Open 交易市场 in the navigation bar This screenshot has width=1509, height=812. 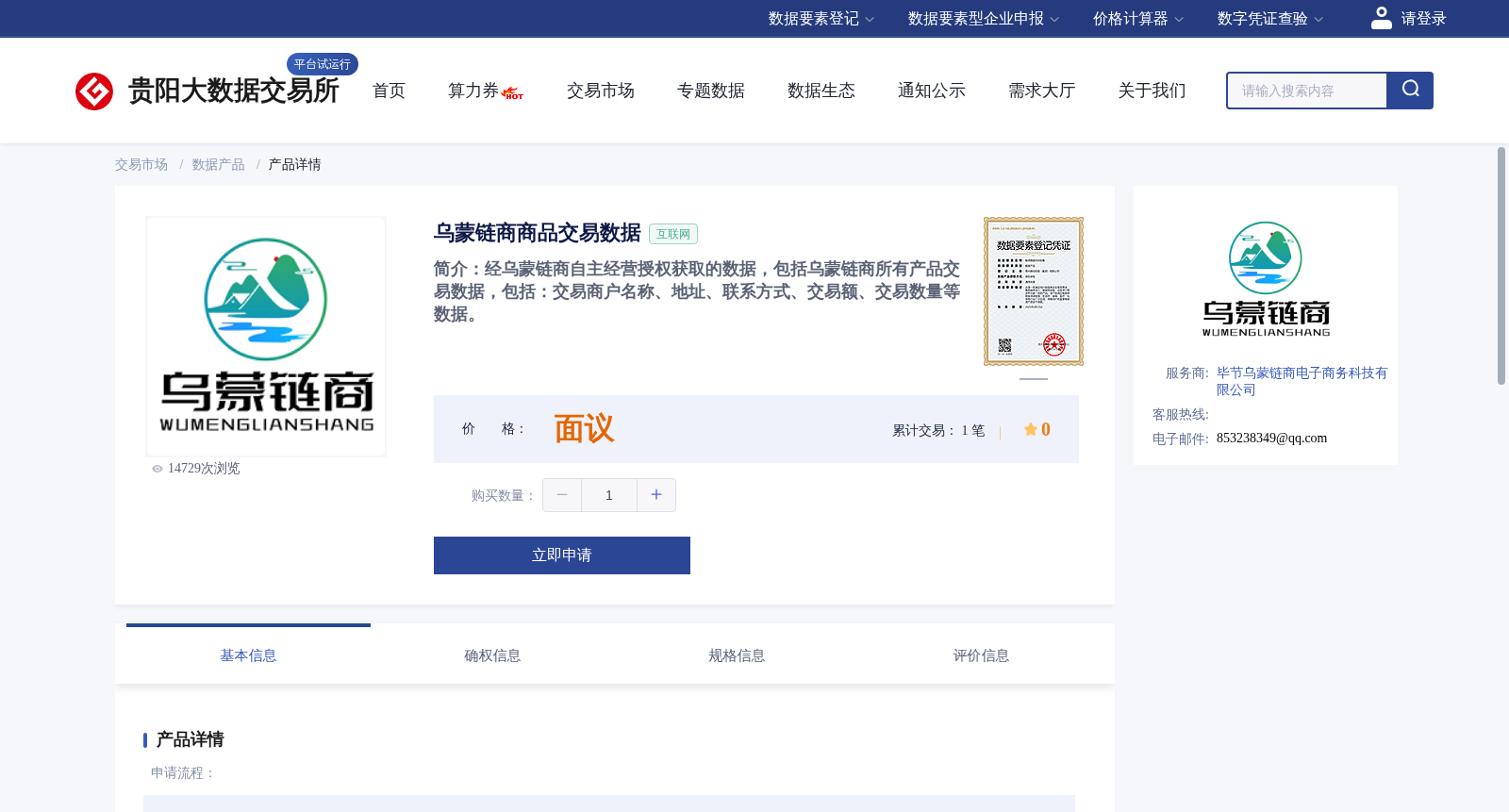coord(601,91)
